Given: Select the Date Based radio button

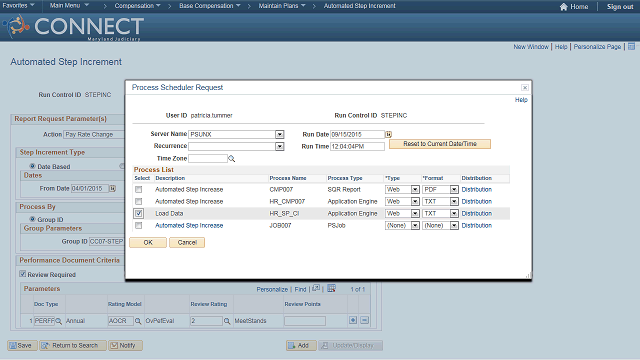Looking at the screenshot, I should tap(32, 166).
